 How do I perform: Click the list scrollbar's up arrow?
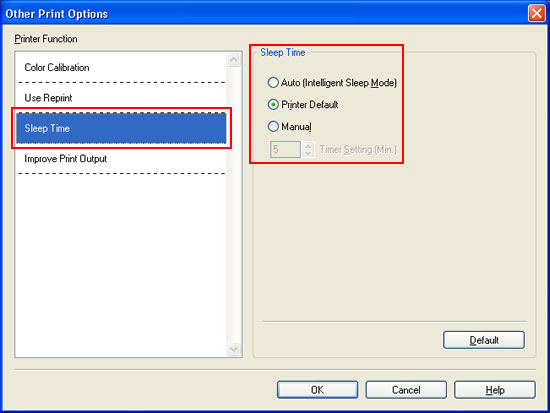[234, 60]
